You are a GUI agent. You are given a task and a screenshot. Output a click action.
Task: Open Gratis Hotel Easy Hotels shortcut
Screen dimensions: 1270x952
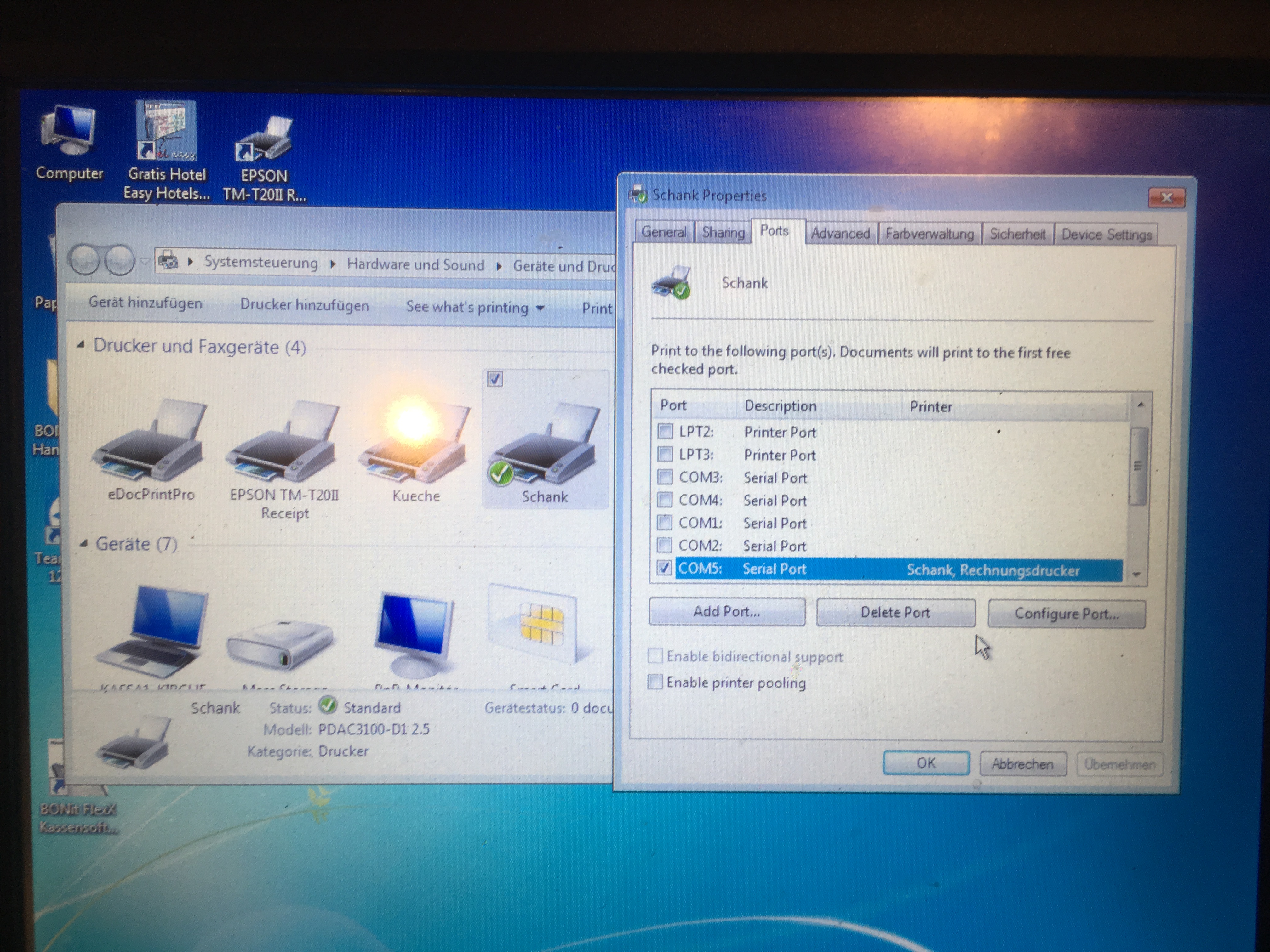pos(167,150)
